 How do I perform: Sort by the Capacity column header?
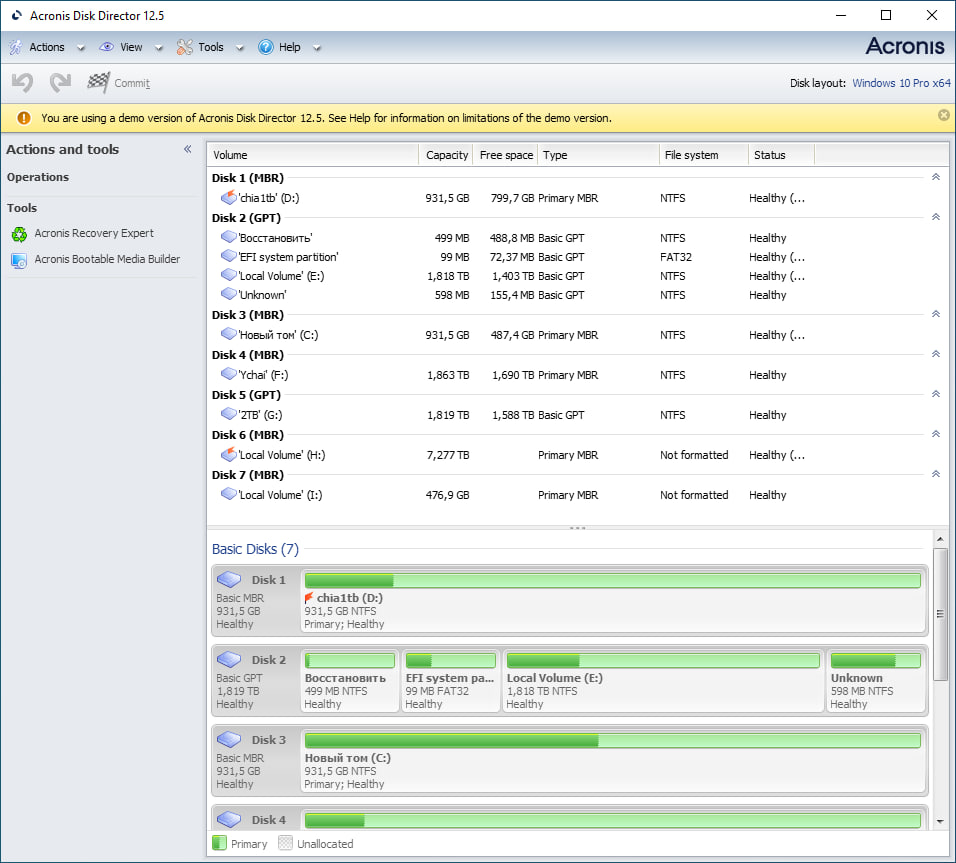point(446,155)
